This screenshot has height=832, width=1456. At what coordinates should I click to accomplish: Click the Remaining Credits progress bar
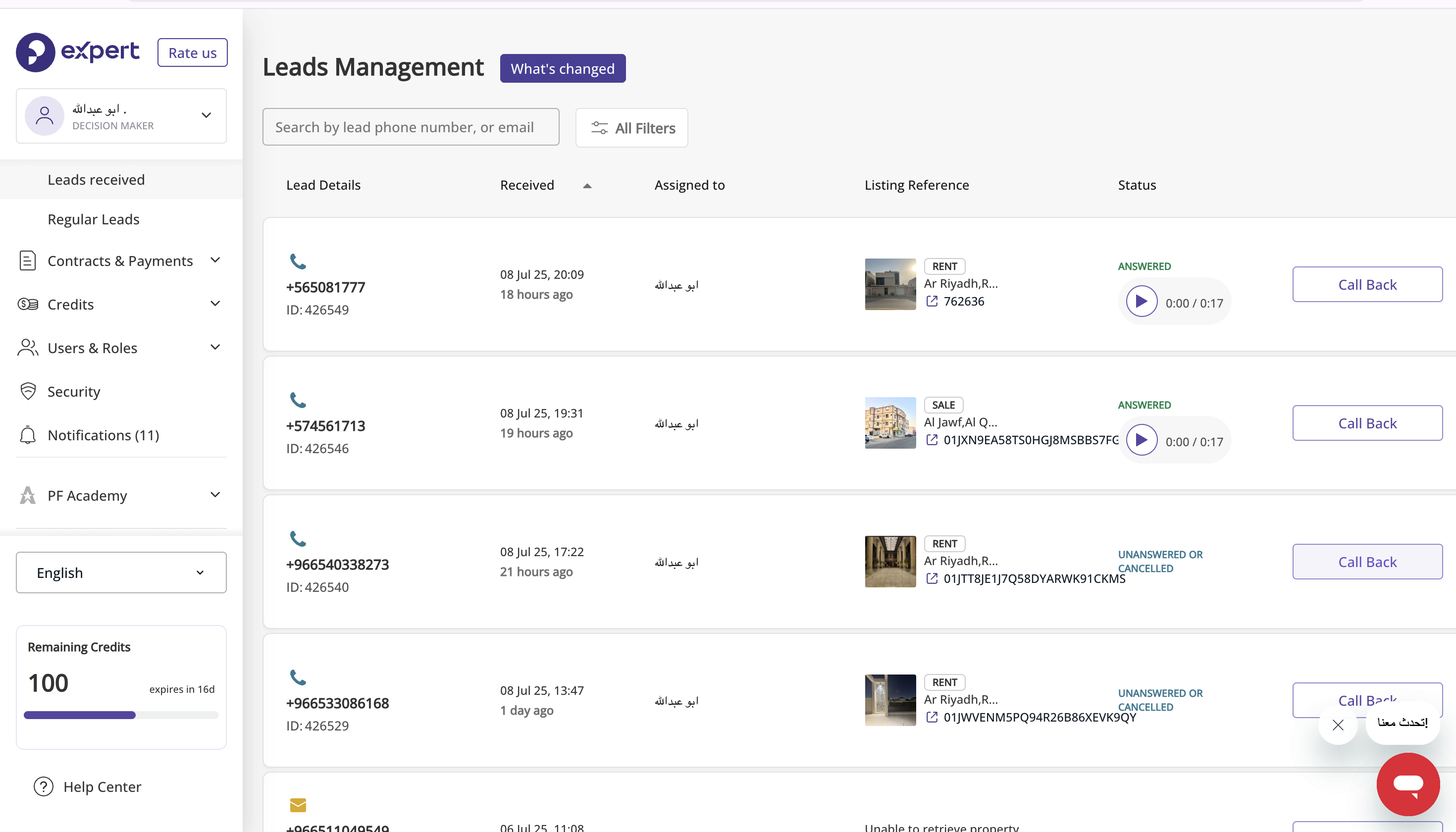[x=121, y=715]
